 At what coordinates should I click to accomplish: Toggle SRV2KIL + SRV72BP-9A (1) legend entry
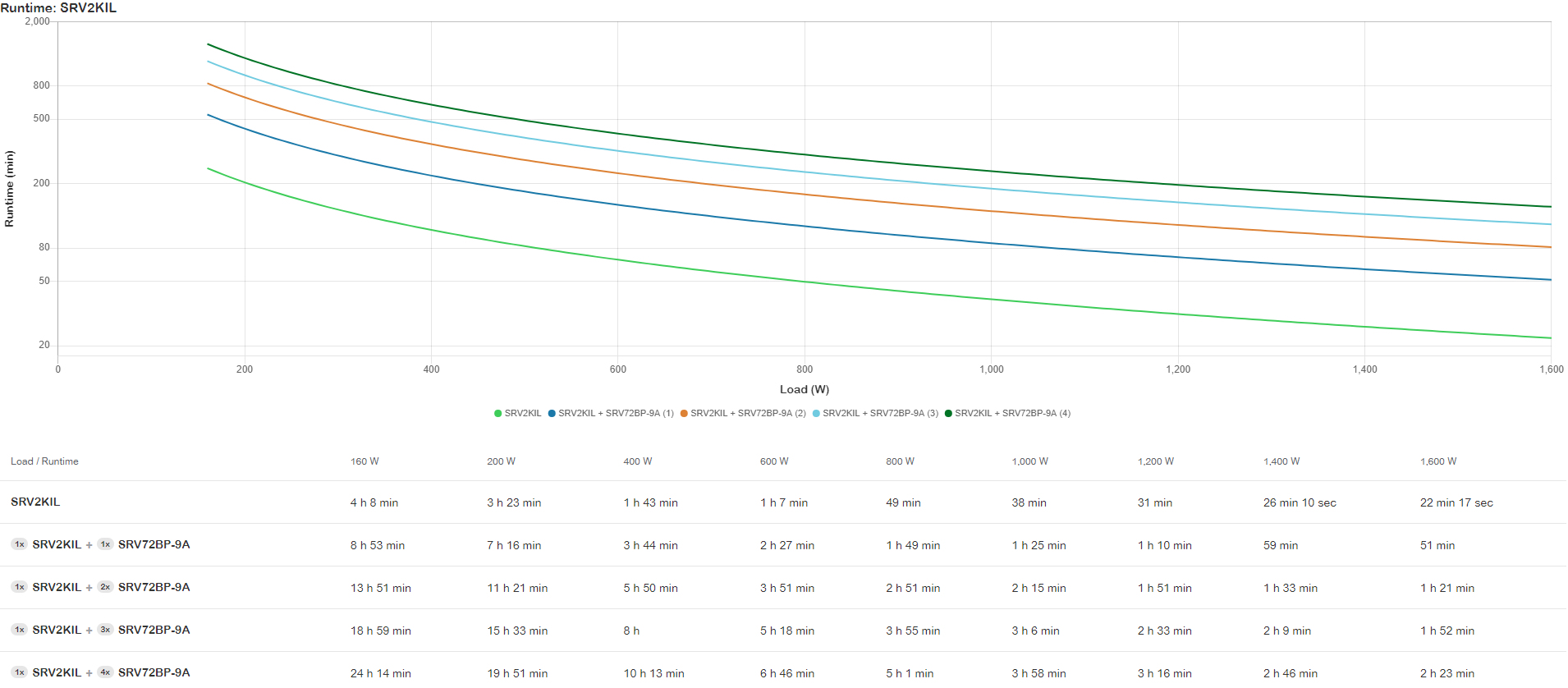pyautogui.click(x=611, y=413)
